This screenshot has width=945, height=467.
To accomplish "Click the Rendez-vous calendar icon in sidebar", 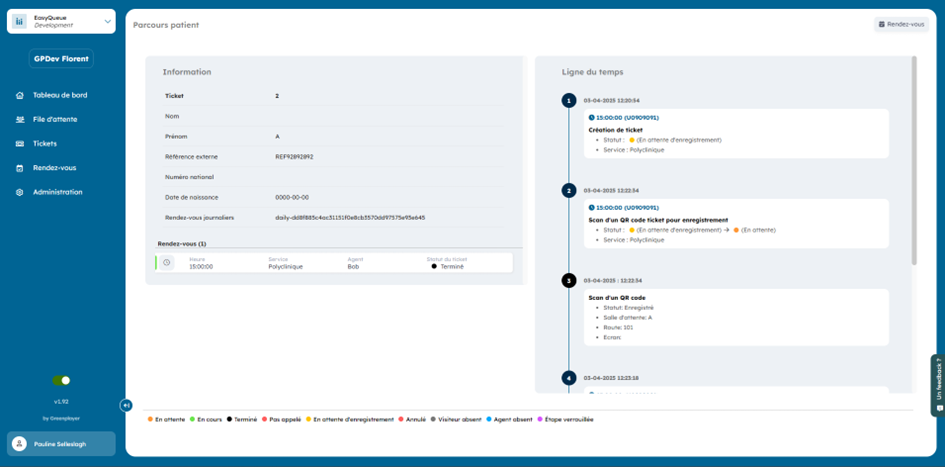I will (x=20, y=168).
